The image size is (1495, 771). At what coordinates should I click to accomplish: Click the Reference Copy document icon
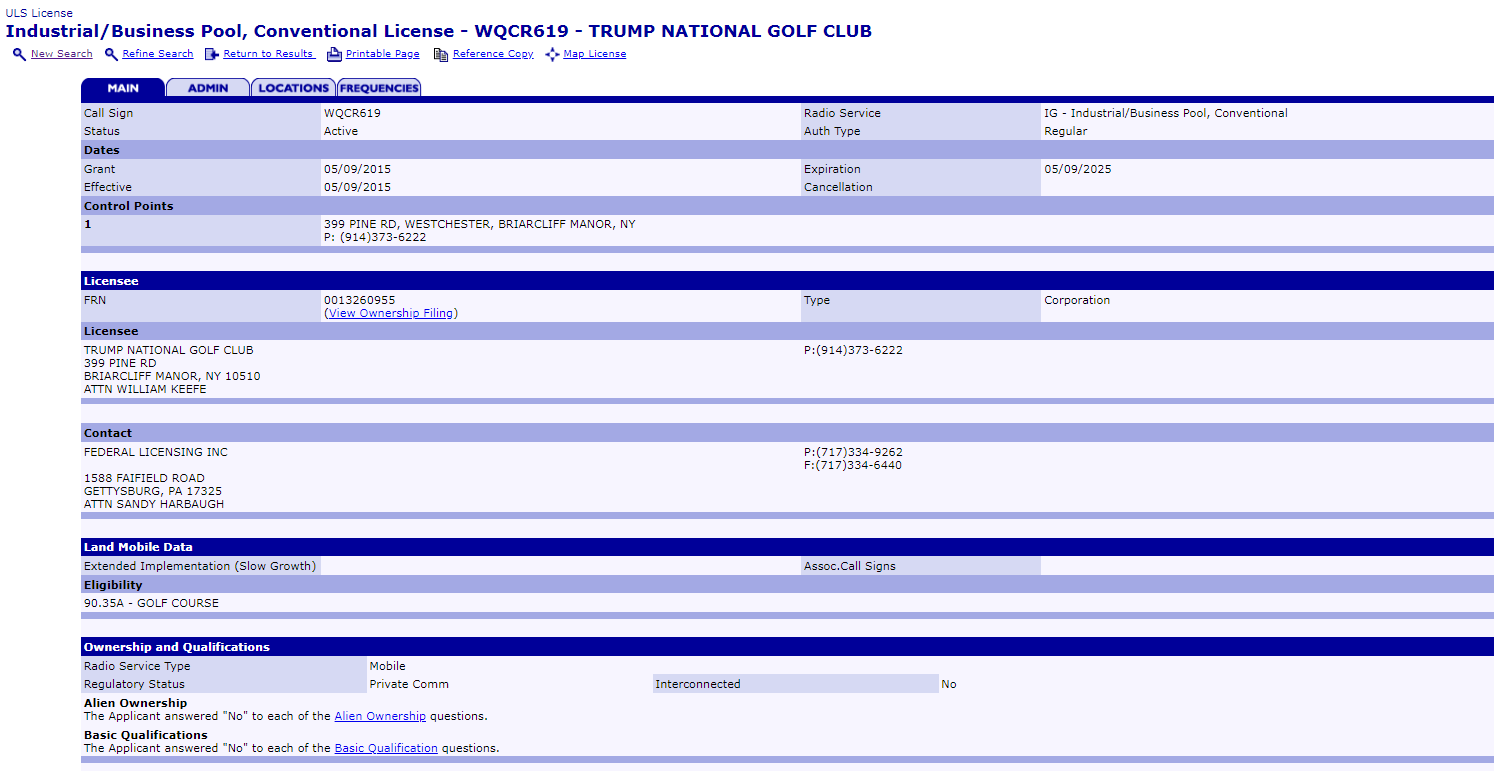tap(441, 54)
